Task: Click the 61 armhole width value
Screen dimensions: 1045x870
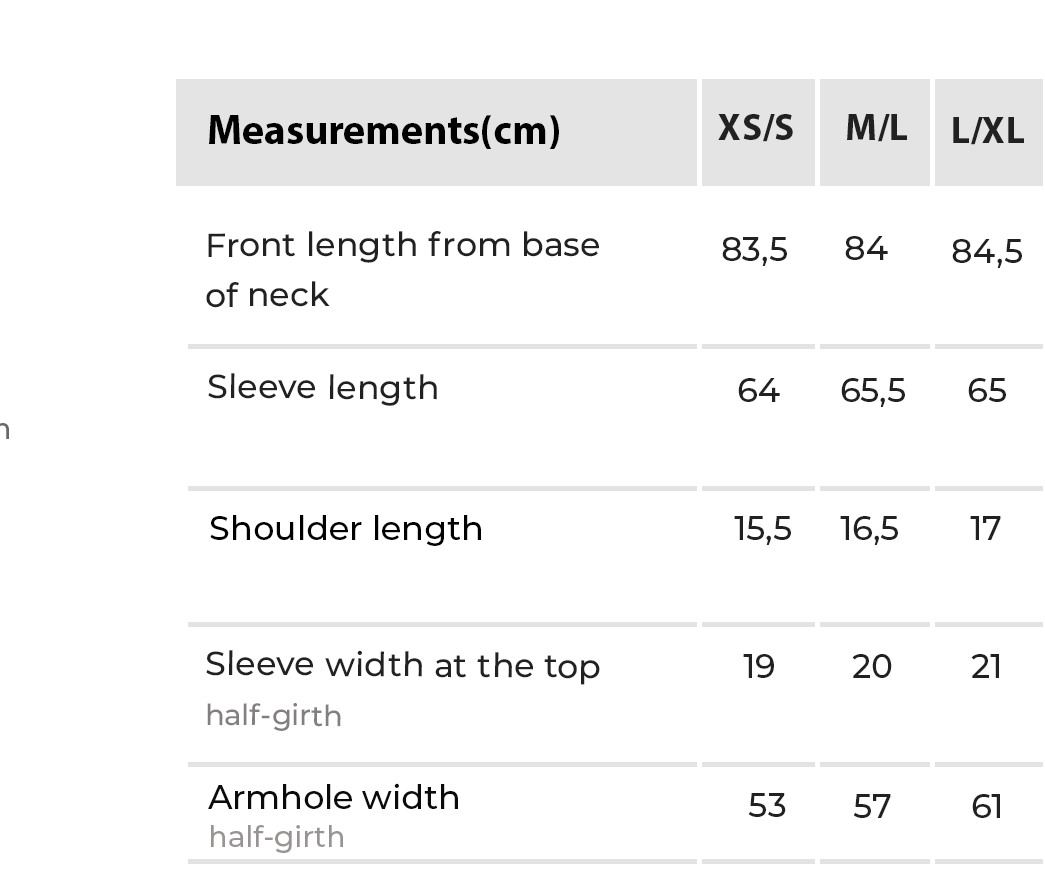Action: (986, 807)
